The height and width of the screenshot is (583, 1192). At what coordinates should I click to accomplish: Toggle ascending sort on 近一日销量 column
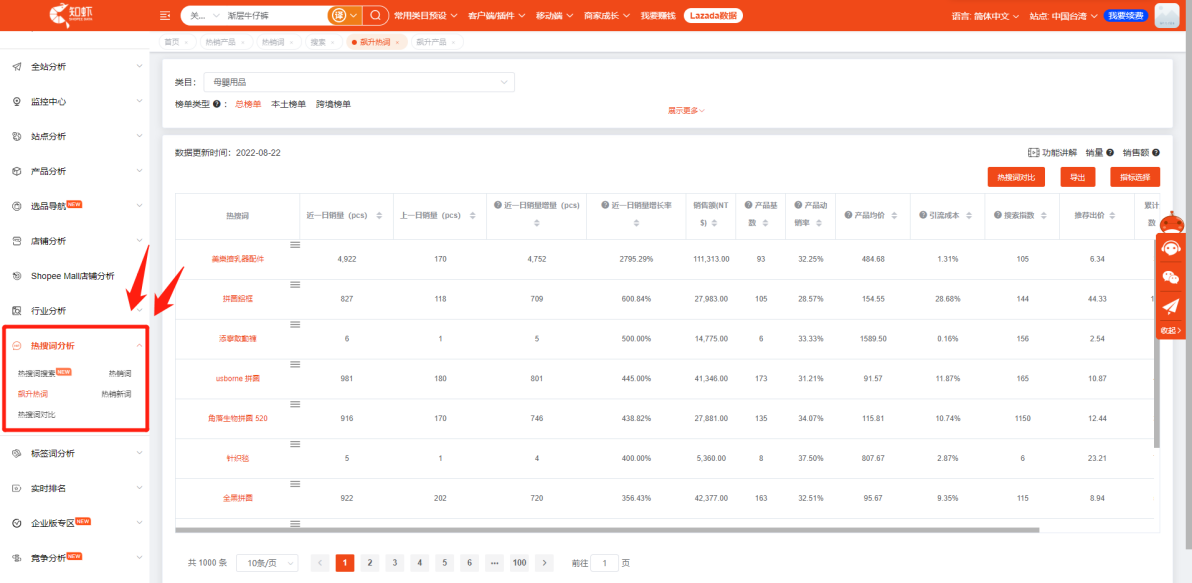click(379, 211)
